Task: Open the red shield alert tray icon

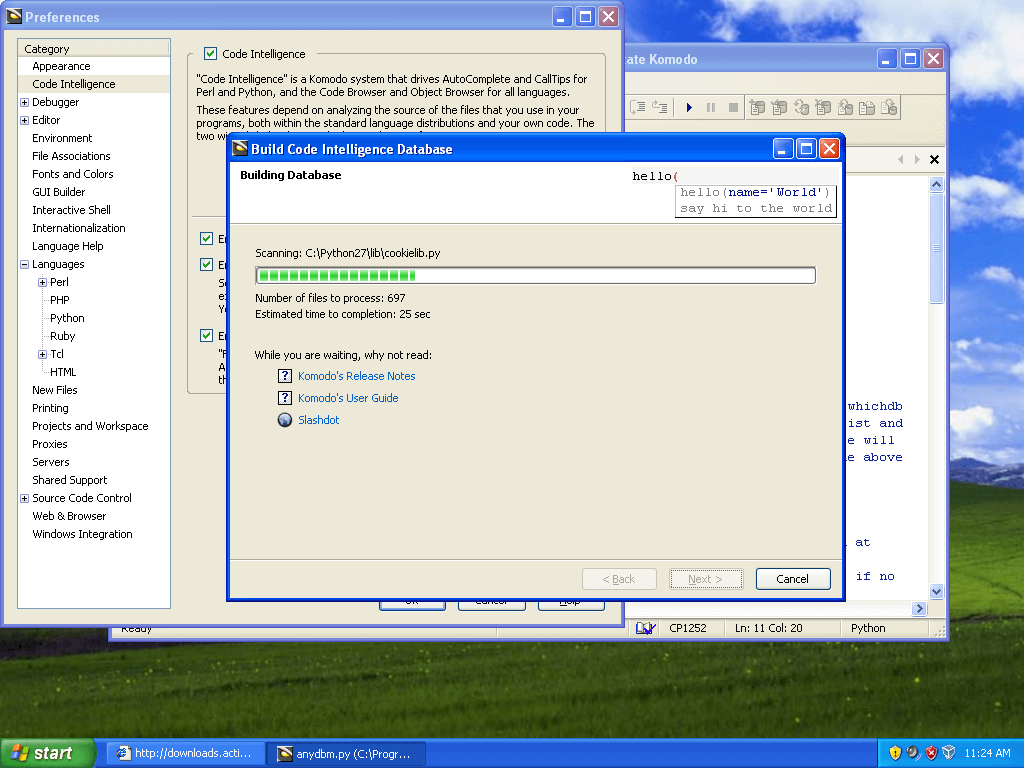Action: point(931,753)
